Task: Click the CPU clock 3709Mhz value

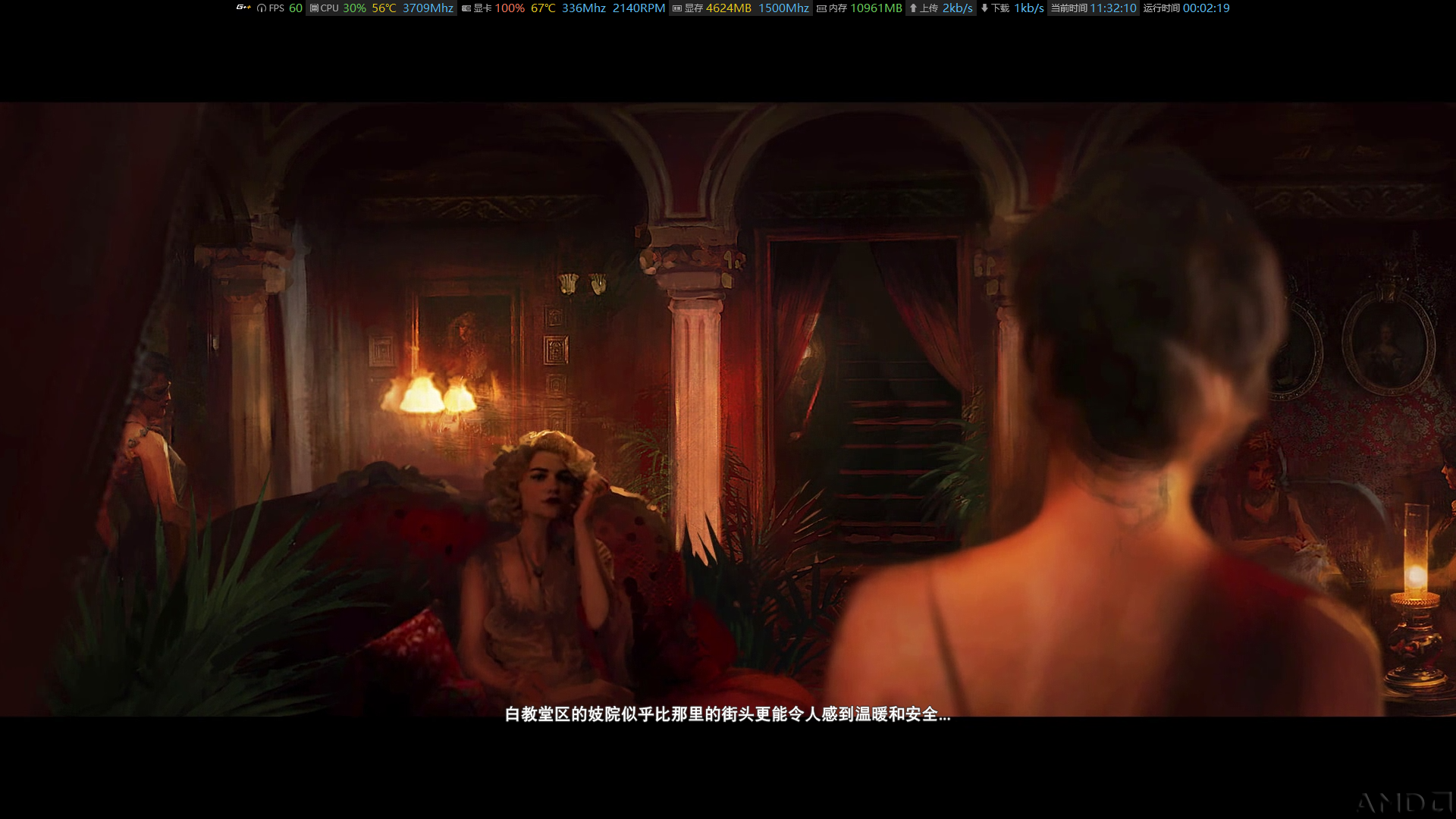Action: pos(428,8)
